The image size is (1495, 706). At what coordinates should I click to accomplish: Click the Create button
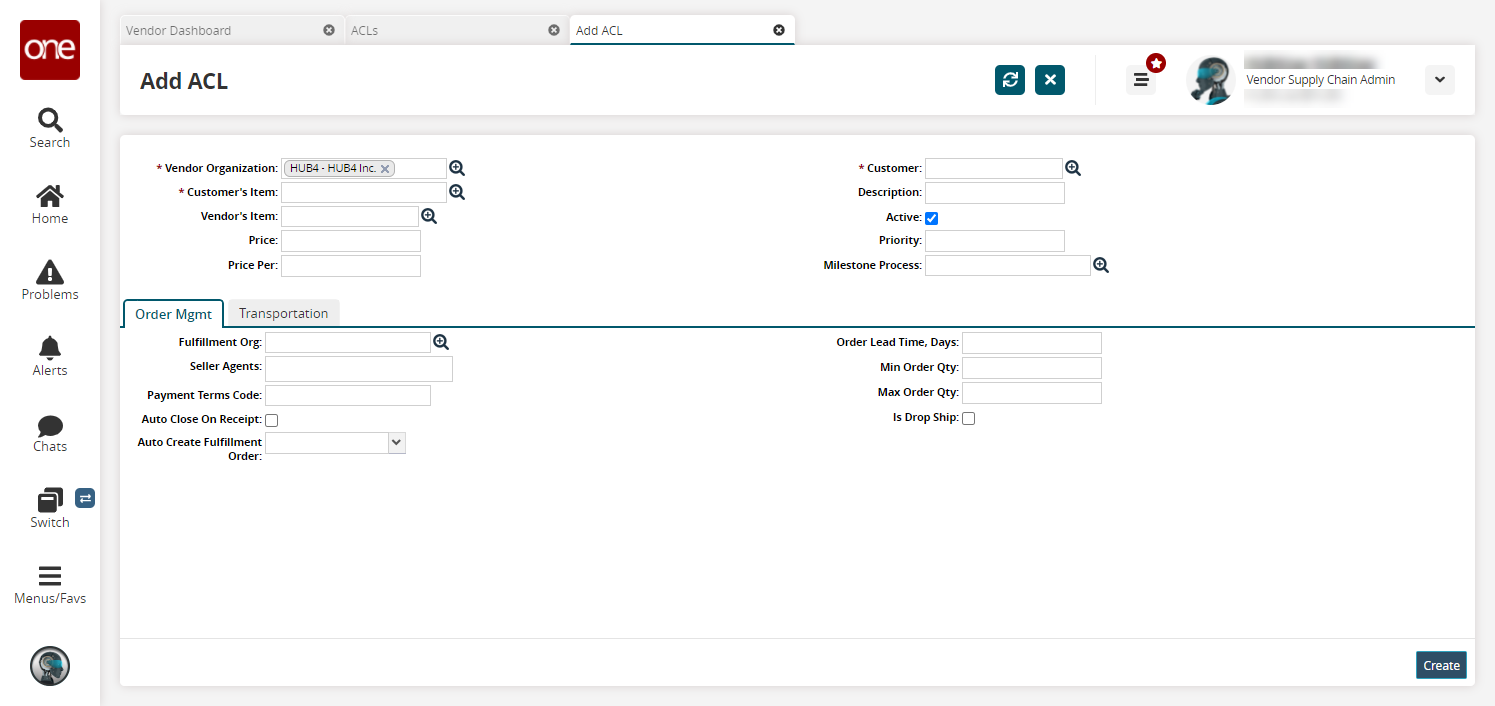point(1441,665)
